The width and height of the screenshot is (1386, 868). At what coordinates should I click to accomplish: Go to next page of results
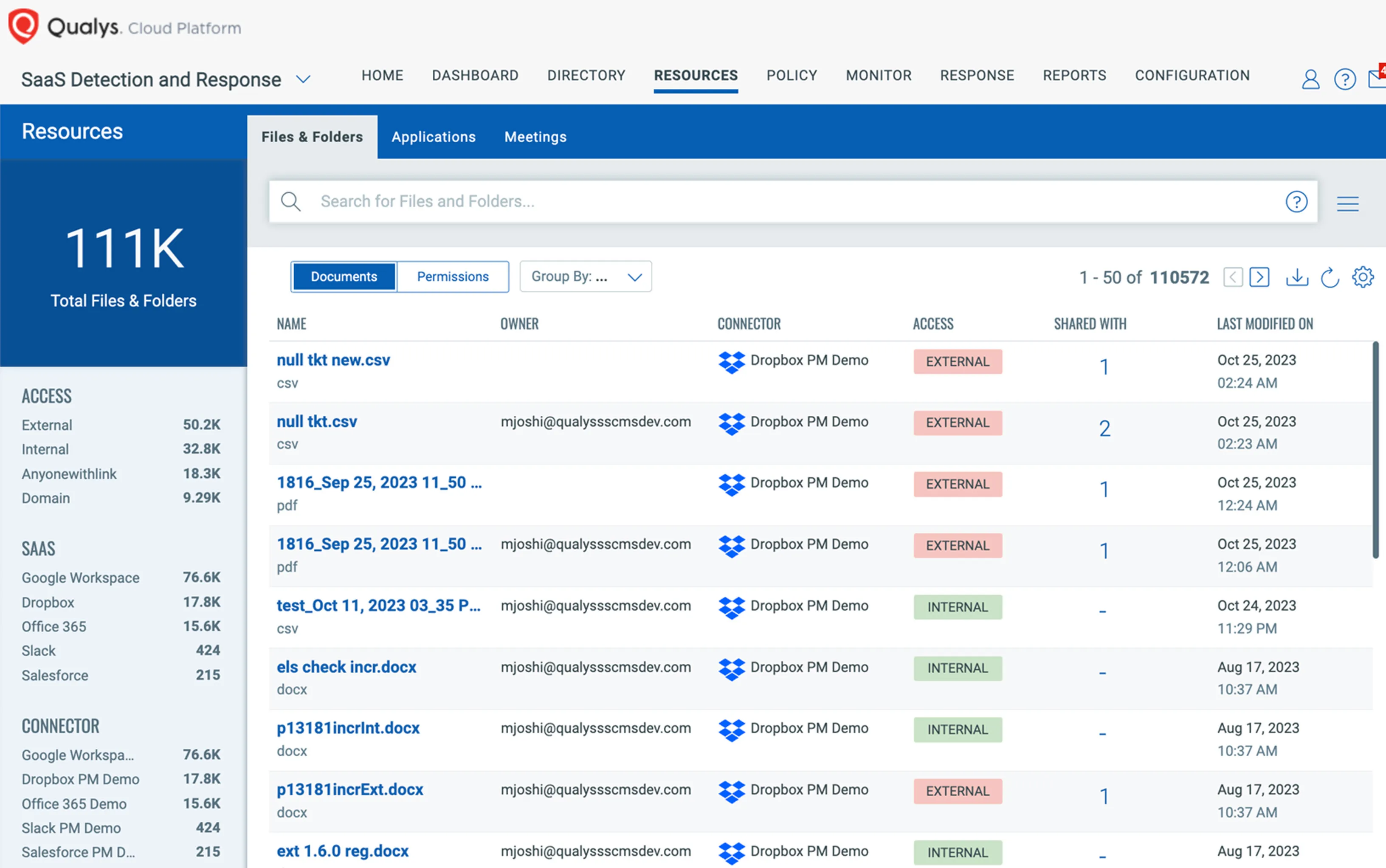point(1259,277)
